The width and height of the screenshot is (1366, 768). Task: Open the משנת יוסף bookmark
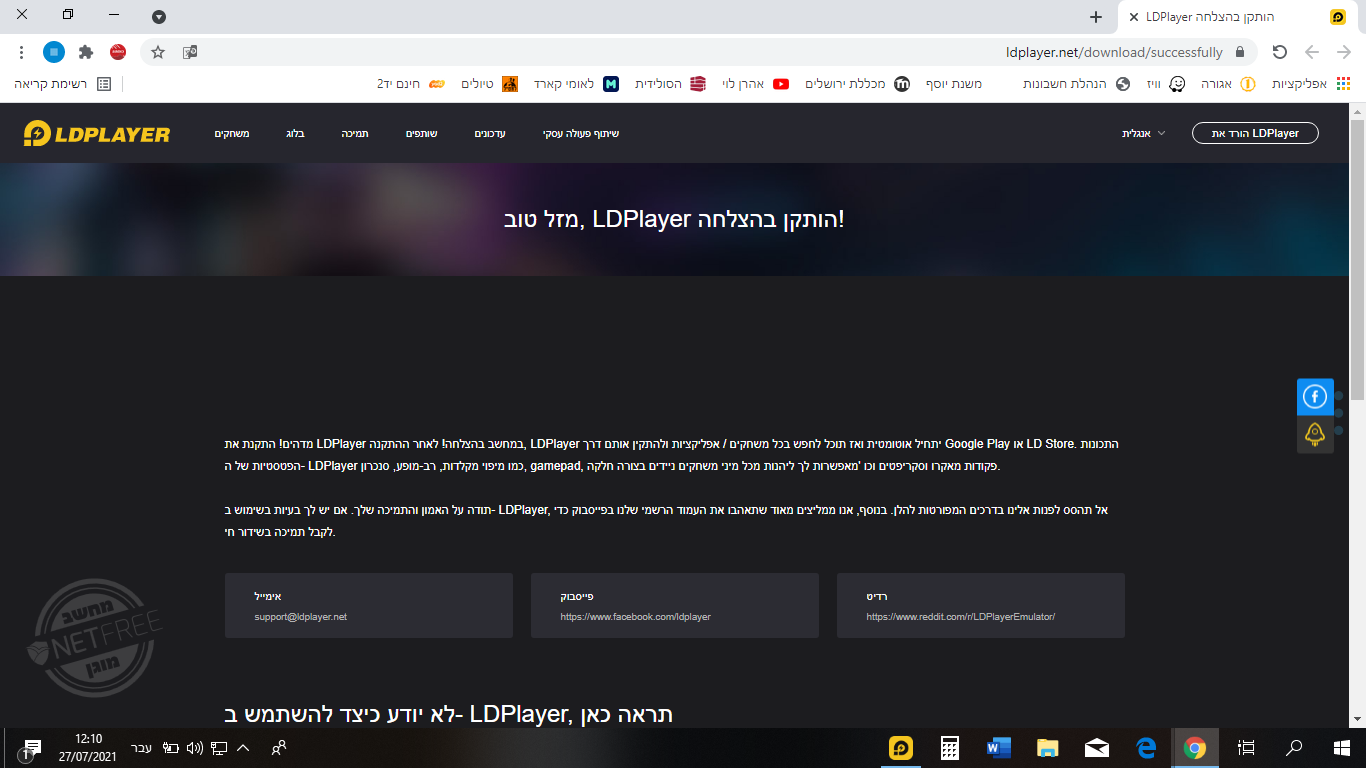tap(954, 84)
